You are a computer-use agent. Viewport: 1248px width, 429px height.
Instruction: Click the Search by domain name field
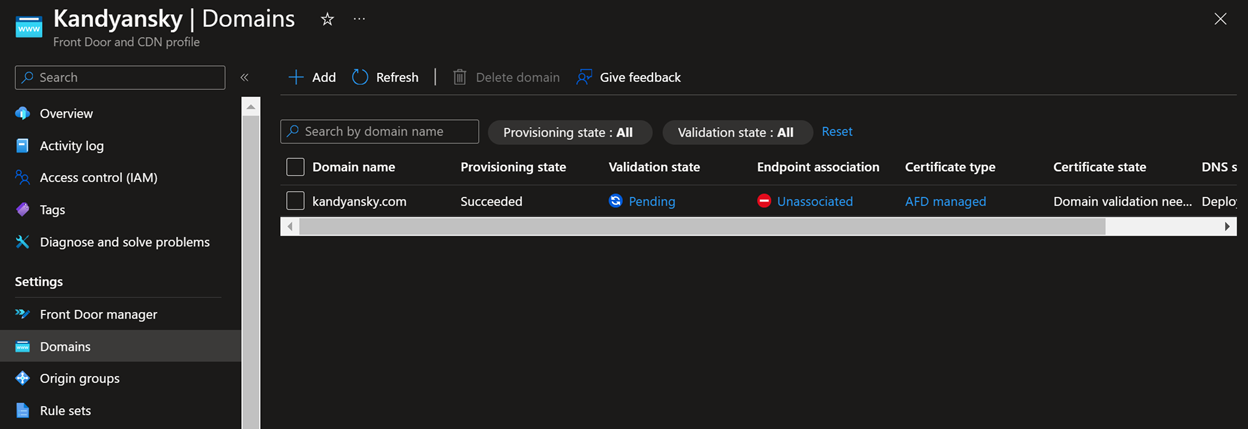click(x=379, y=131)
